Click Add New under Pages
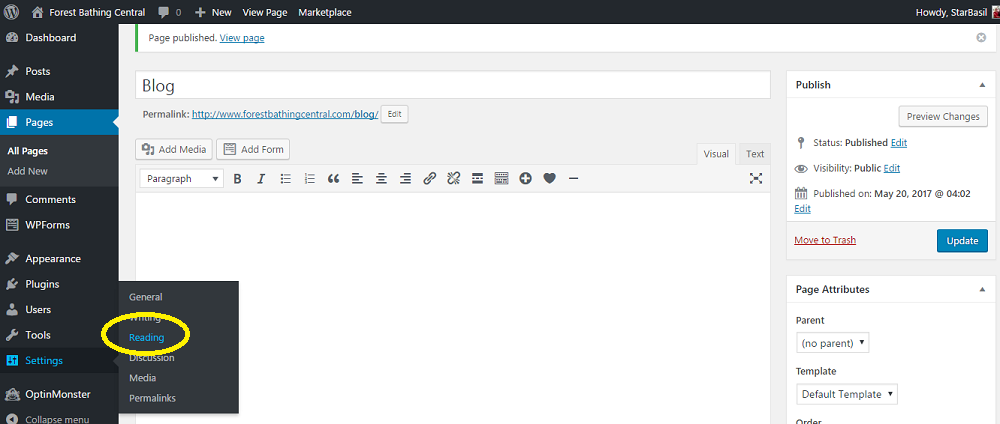 pyautogui.click(x=27, y=171)
